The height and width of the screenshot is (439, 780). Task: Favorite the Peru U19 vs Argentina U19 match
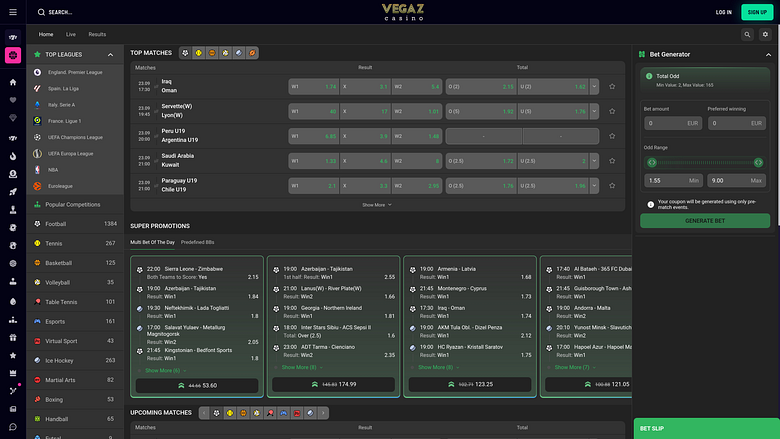click(x=612, y=136)
